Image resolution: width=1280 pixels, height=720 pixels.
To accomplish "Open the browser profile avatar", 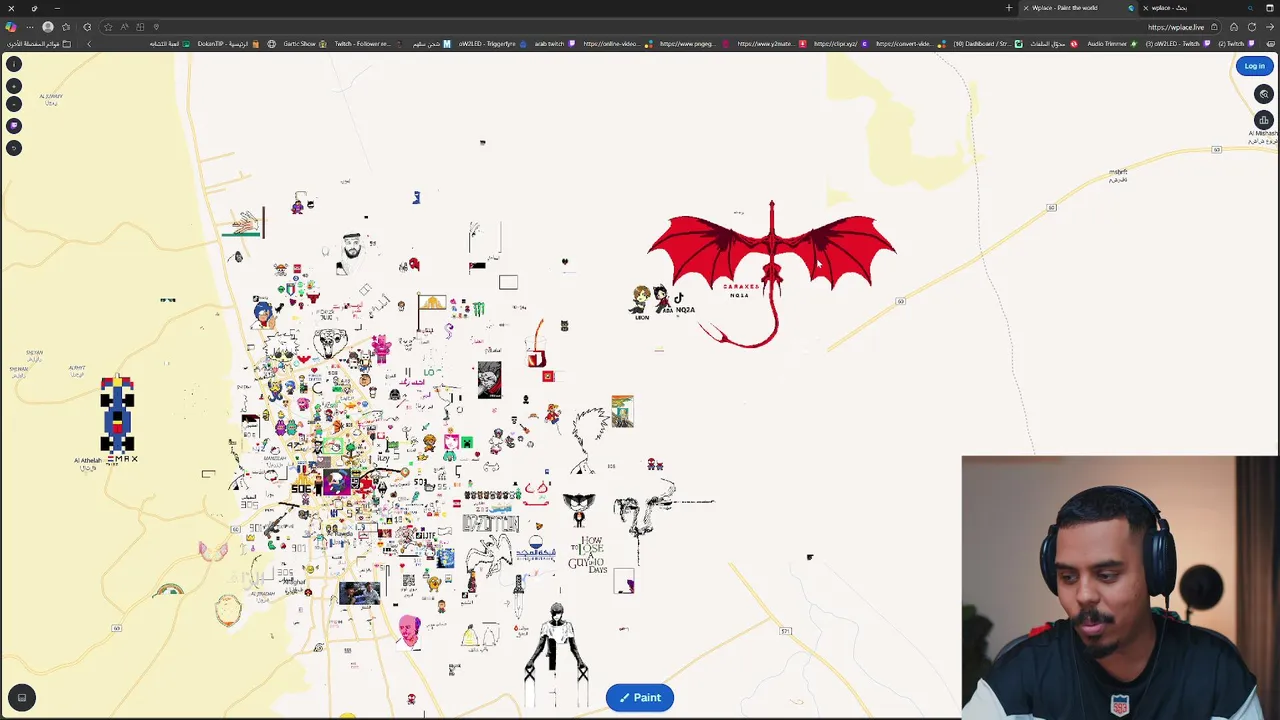I will 48,27.
